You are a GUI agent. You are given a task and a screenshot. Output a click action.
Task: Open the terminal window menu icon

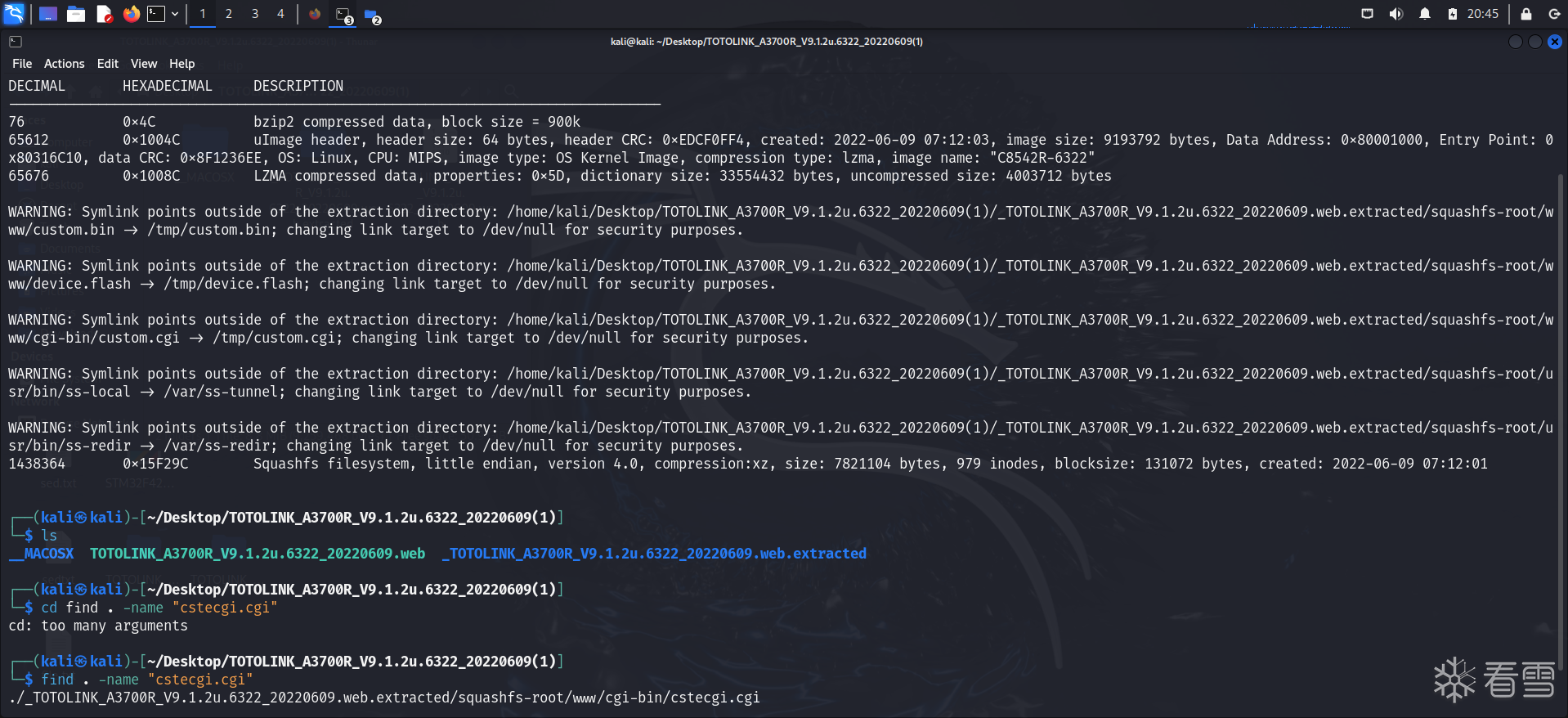click(x=16, y=42)
